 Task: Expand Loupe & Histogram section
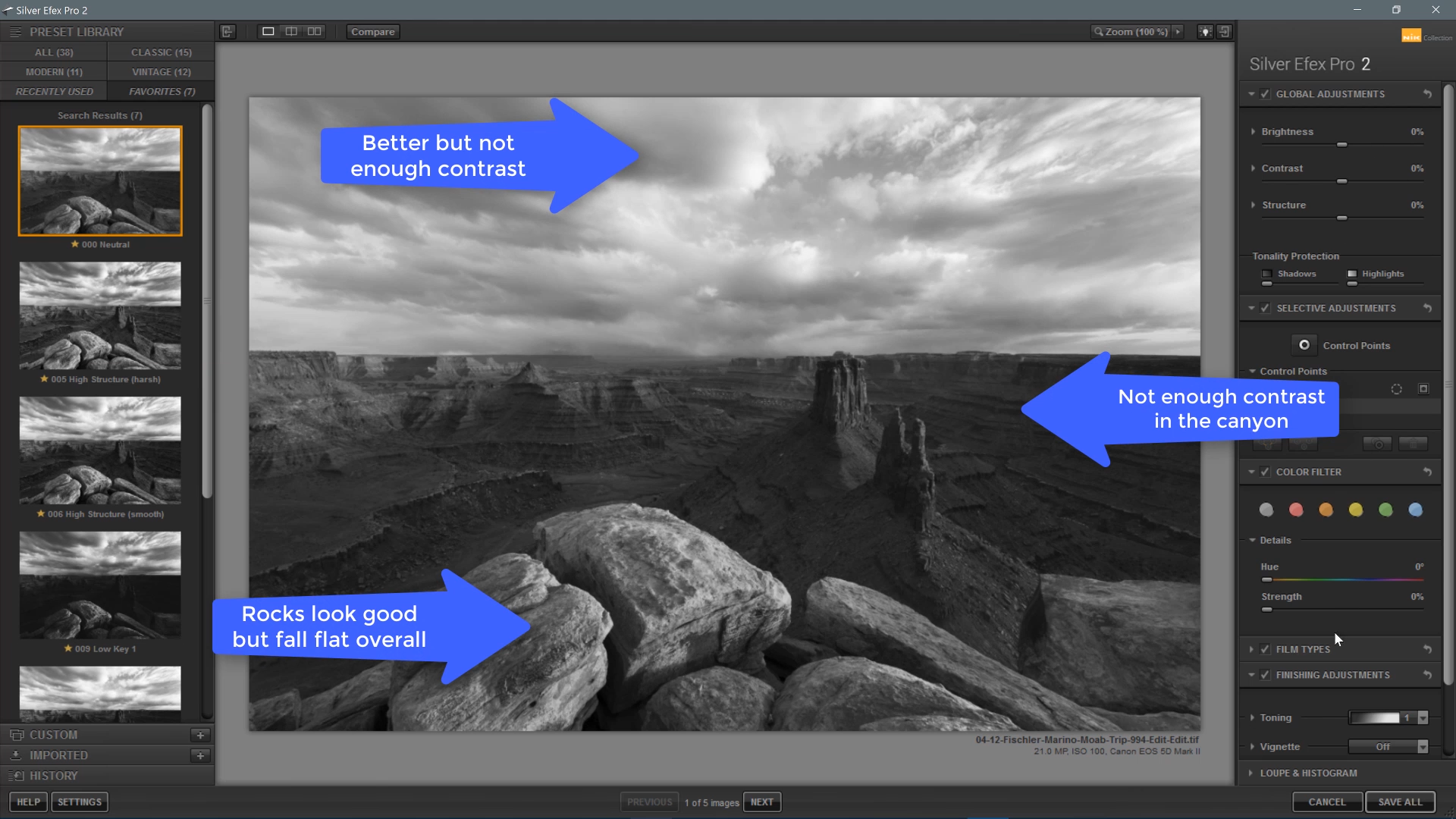1250,773
